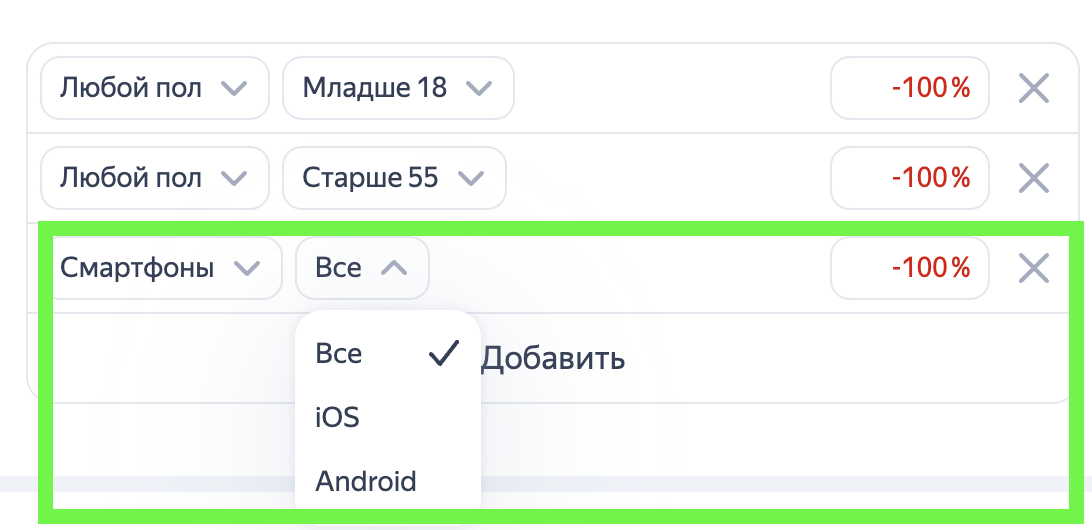Image resolution: width=1092 pixels, height=530 pixels.
Task: Open the Старше 55 age dropdown
Action: click(x=393, y=178)
